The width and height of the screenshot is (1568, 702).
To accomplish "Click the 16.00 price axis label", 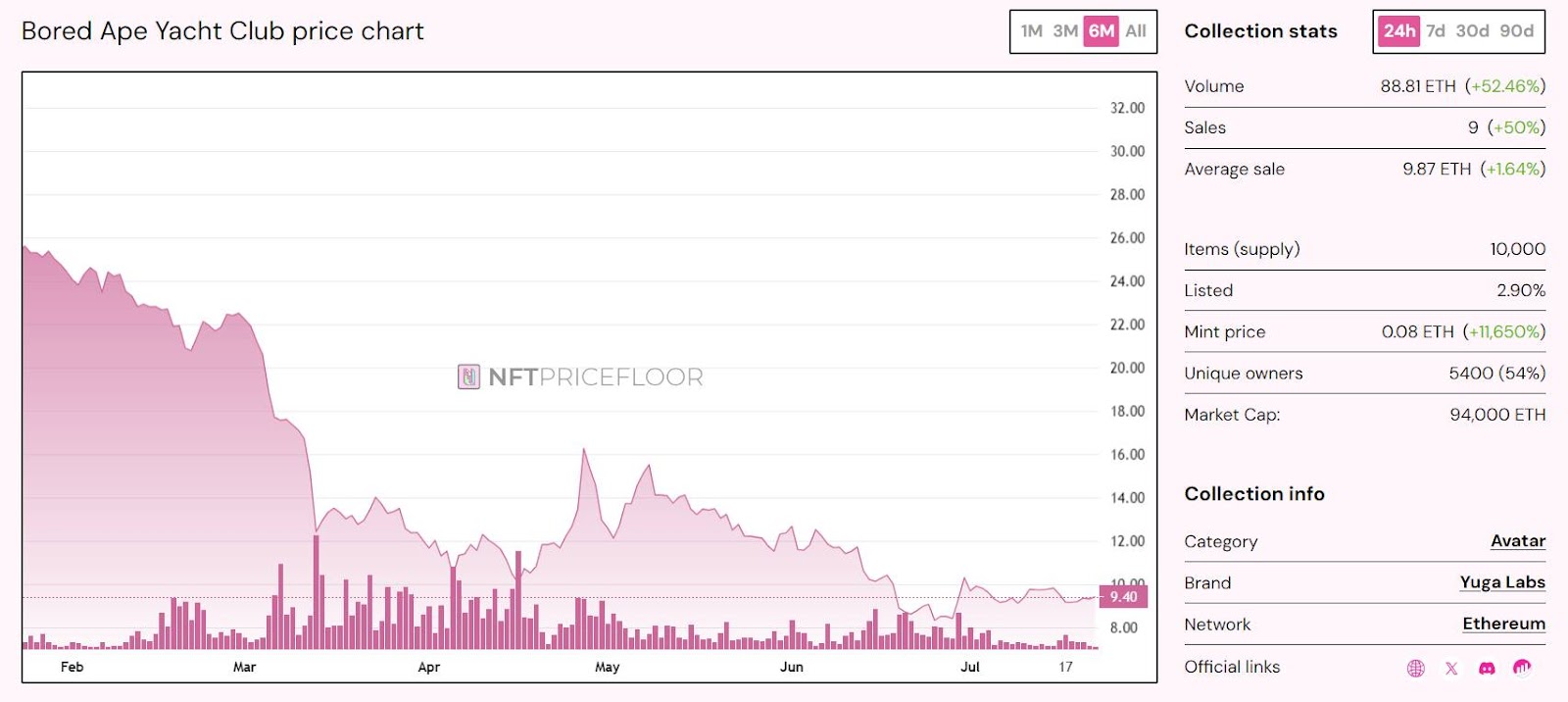I will click(x=1127, y=454).
